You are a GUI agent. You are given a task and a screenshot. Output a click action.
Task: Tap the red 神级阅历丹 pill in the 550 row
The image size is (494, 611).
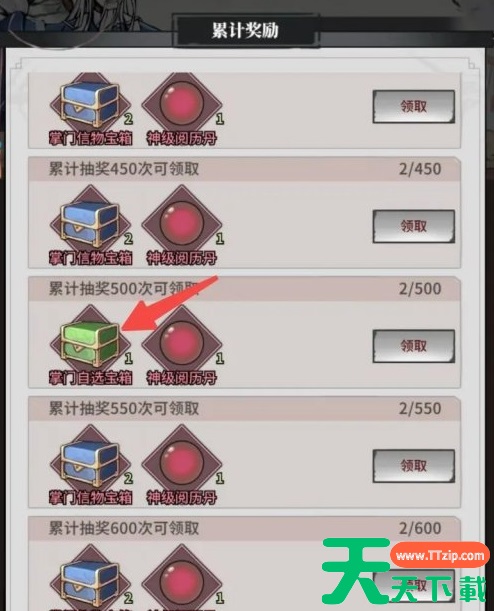182,464
